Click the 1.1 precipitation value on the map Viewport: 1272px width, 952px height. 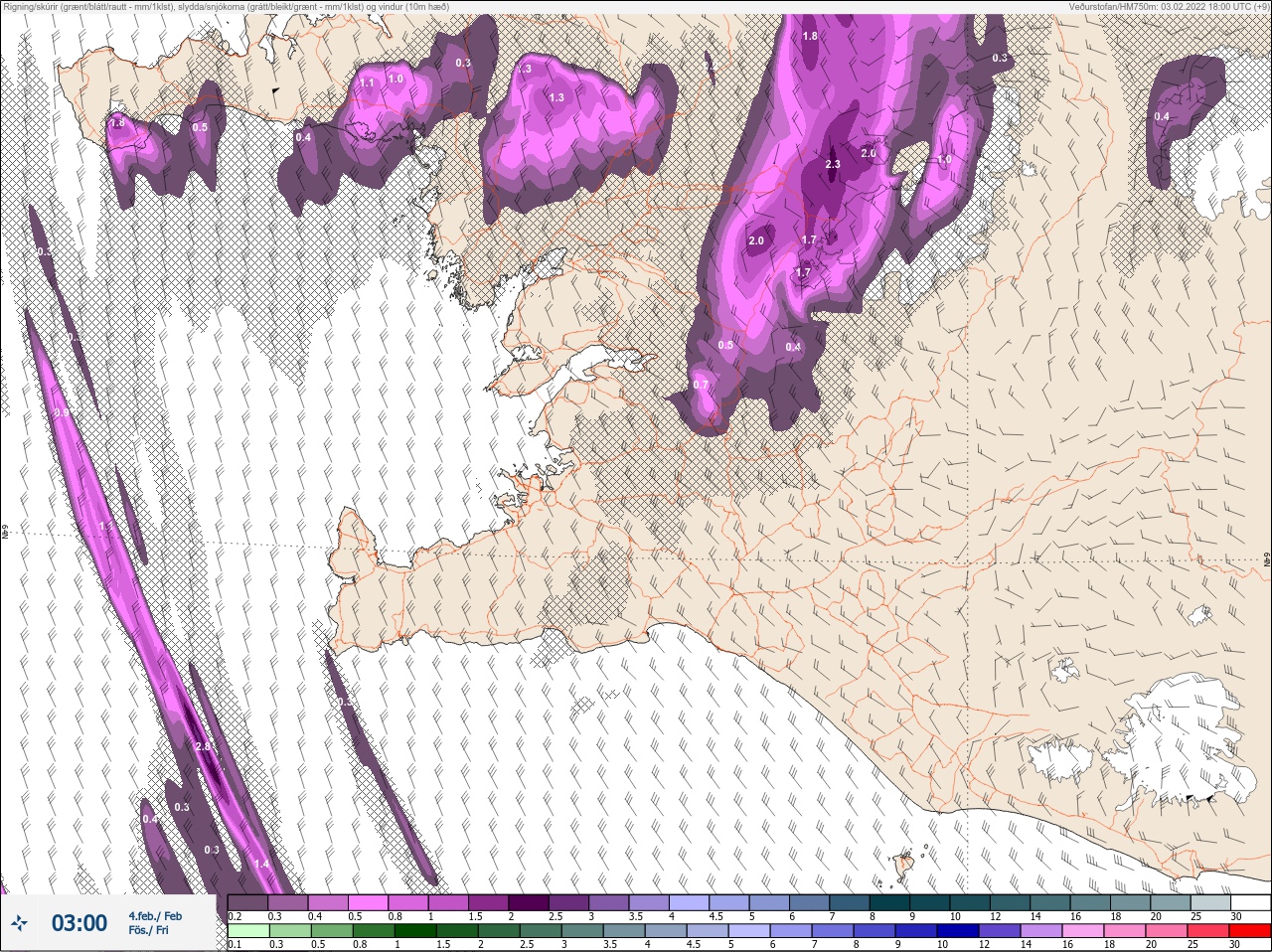click(x=367, y=82)
